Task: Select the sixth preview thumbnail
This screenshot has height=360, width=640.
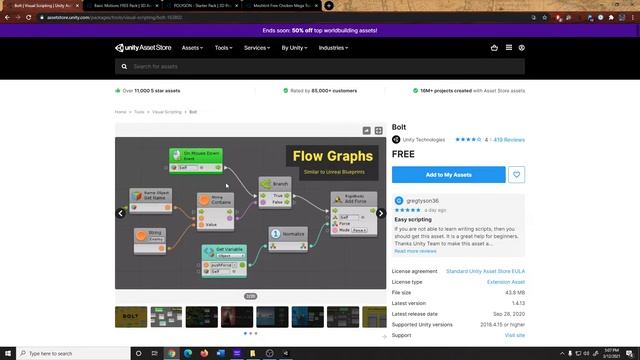Action: [308, 317]
